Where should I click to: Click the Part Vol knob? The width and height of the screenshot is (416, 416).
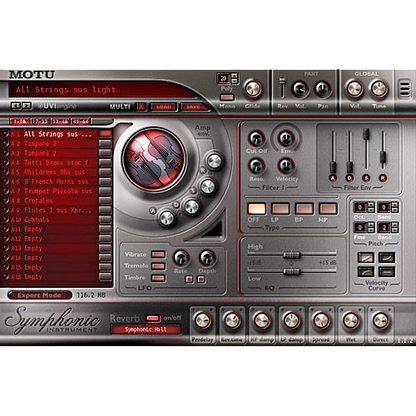click(300, 89)
